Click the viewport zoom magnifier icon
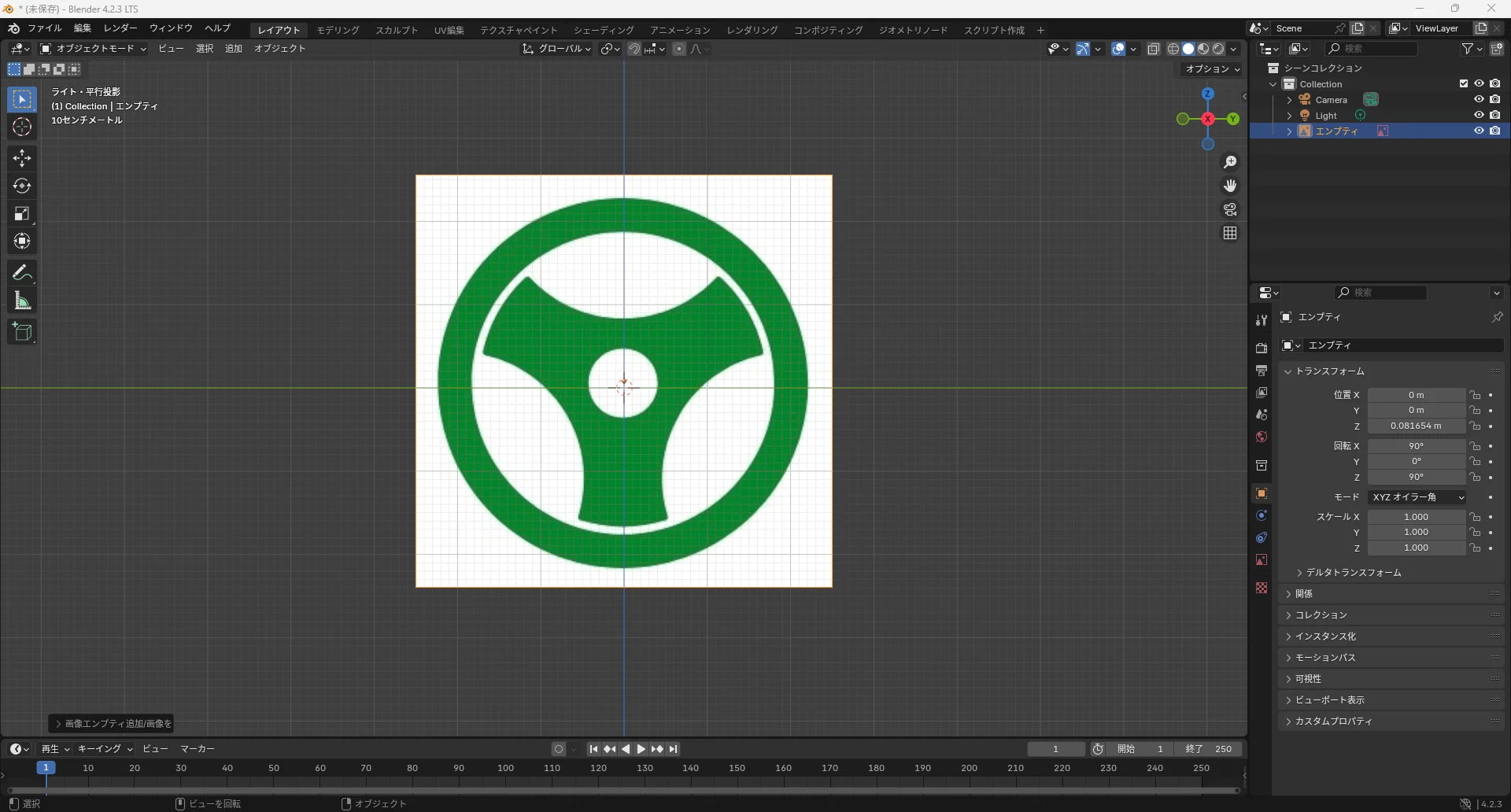Screen dimensions: 1511x812 [x=1230, y=162]
